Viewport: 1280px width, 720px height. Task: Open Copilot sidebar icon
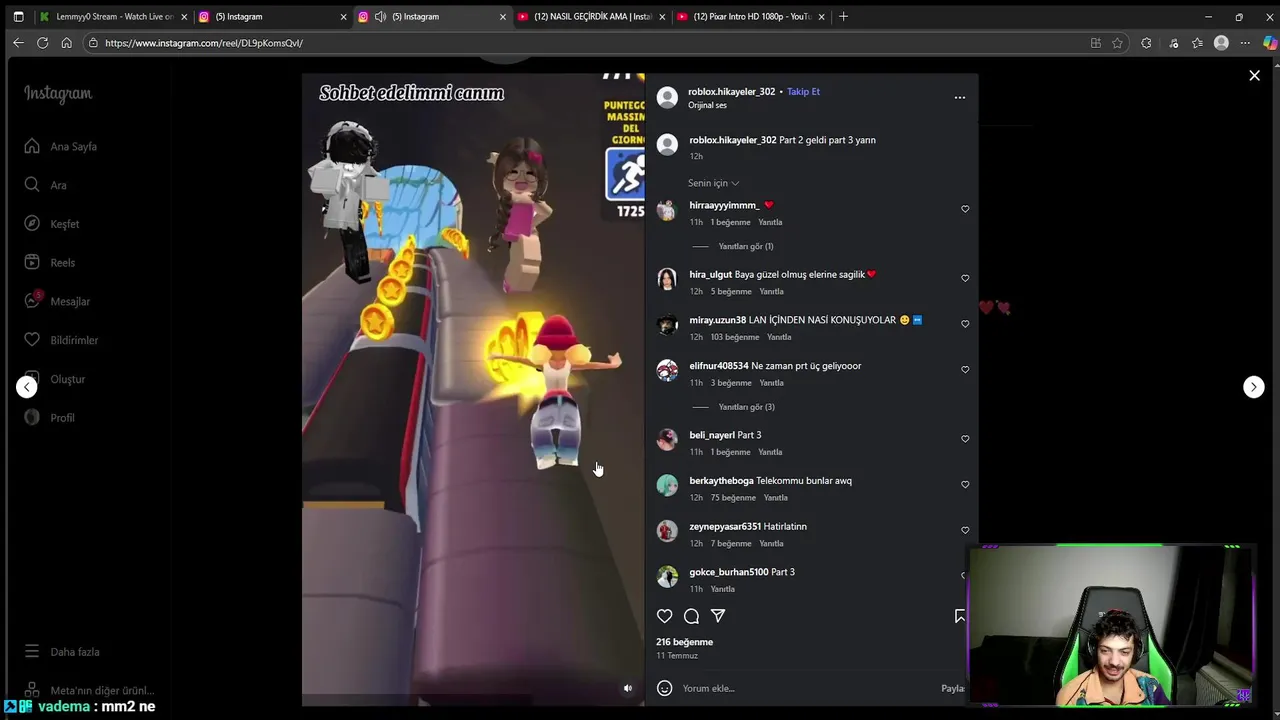1270,43
